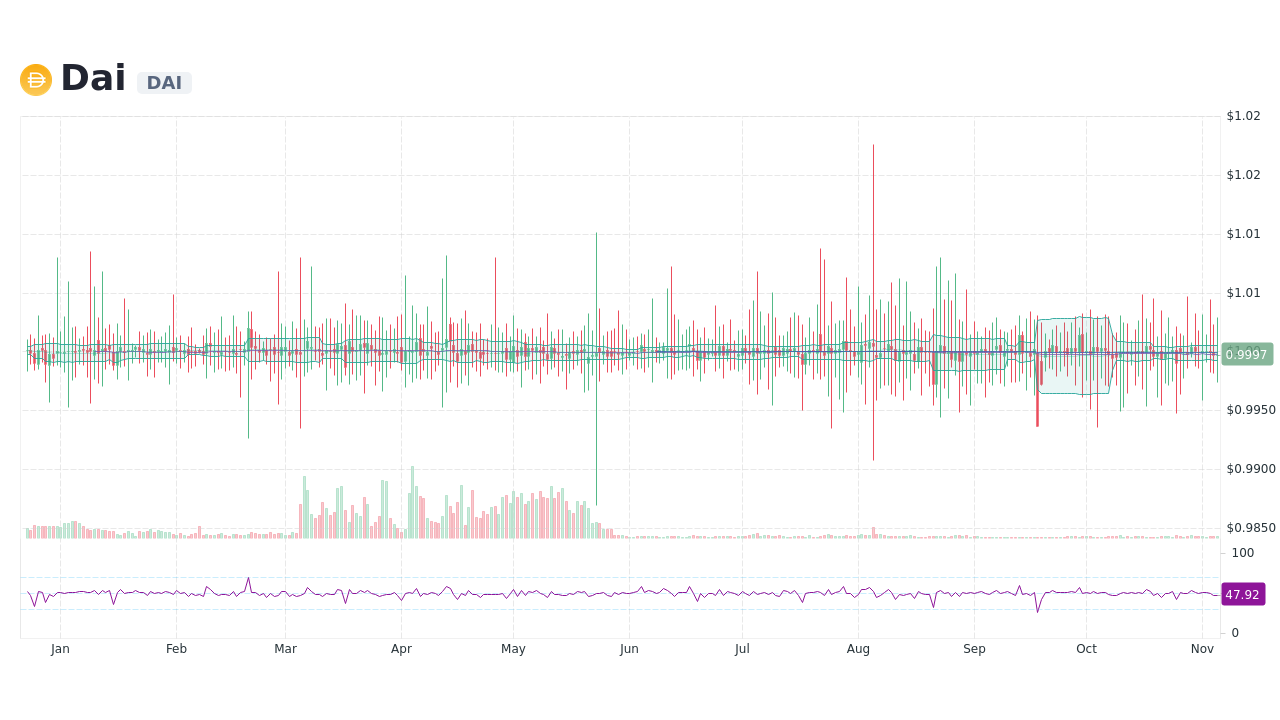Click the $0.9900 price axis label

[x=1251, y=469]
